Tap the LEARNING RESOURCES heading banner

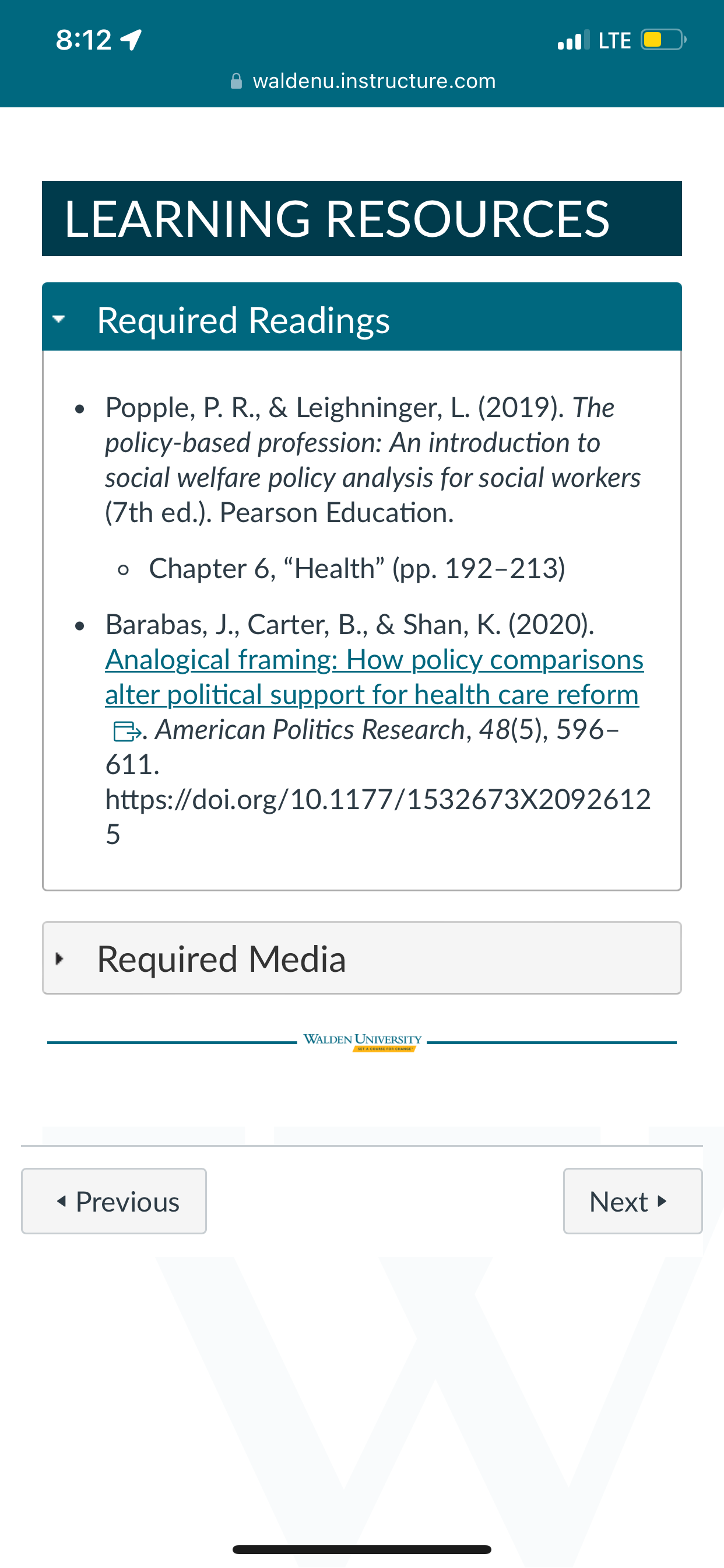[362, 219]
